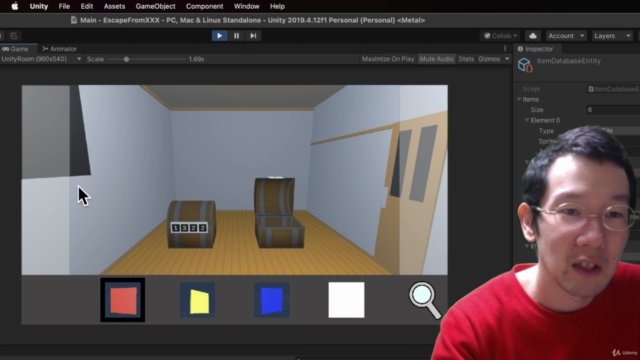The image size is (640, 360).
Task: Collapse Element 0 in Inspector
Action: click(x=527, y=120)
